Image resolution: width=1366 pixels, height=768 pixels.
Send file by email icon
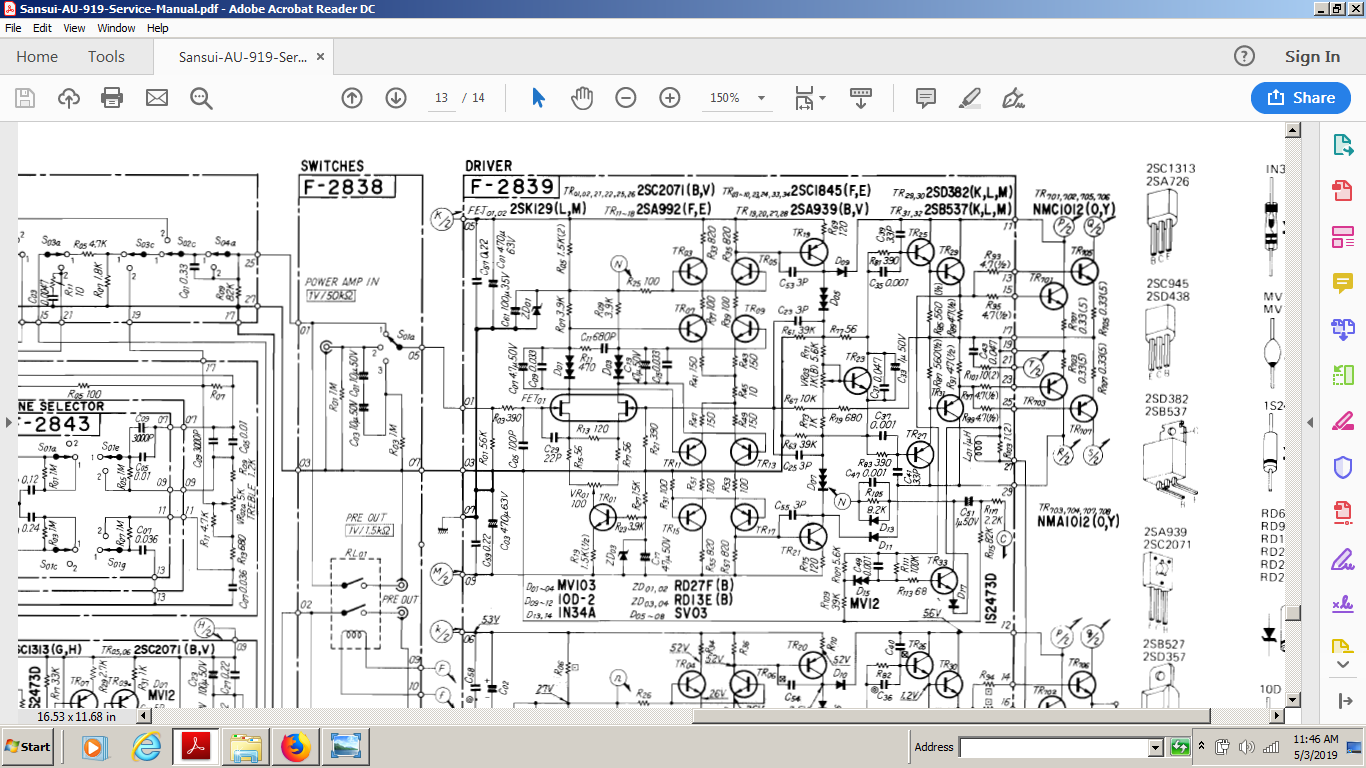(x=157, y=98)
